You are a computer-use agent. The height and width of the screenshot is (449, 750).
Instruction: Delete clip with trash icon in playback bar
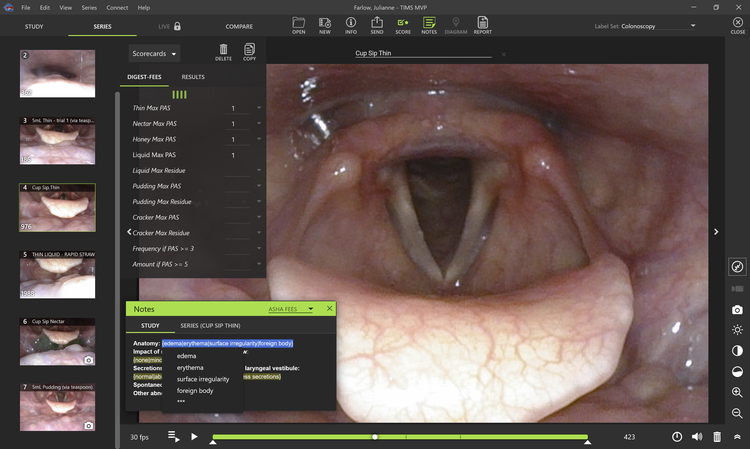point(717,437)
